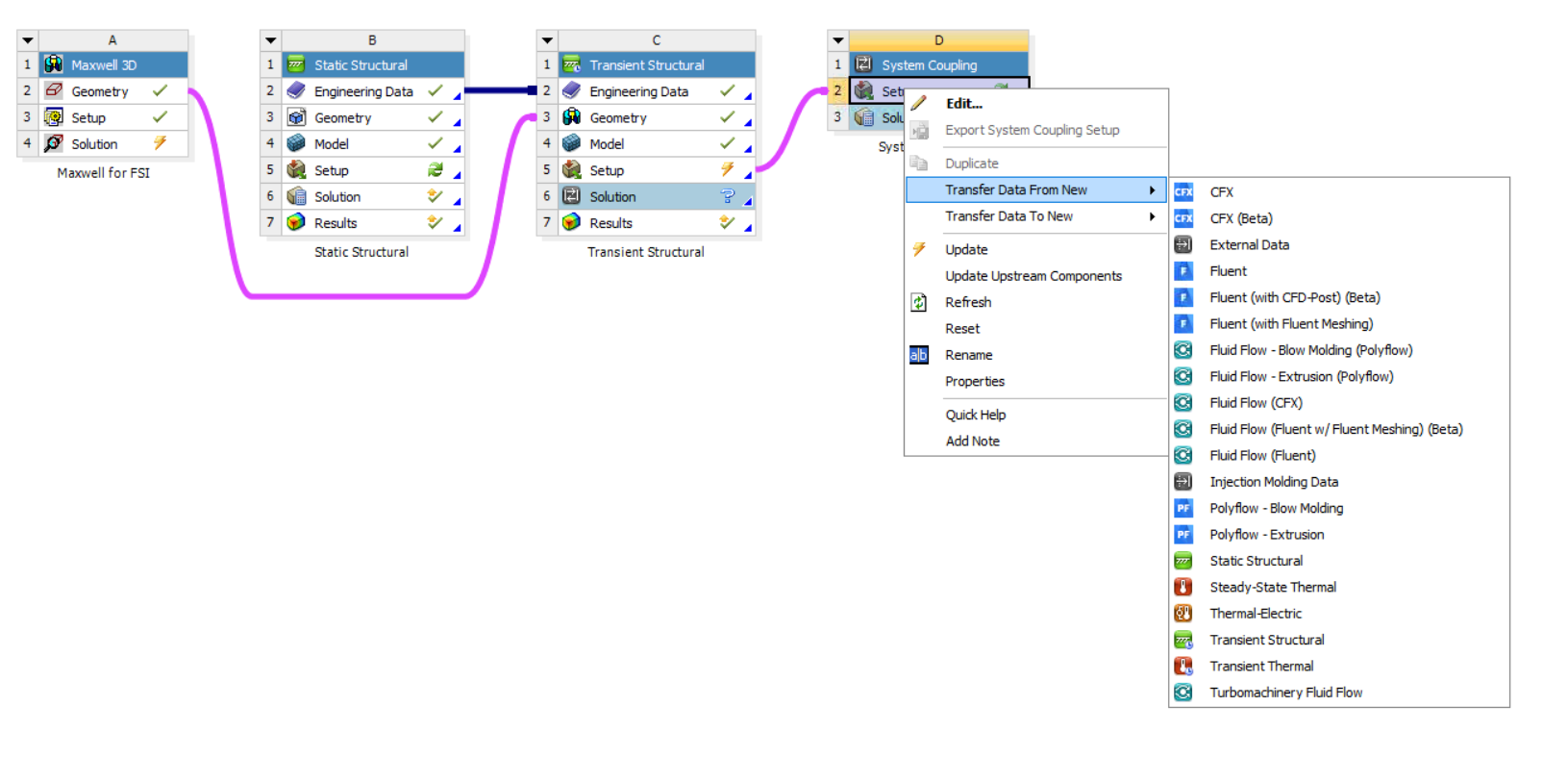Click Solution icon in Static Structural system B
The image size is (1568, 757).
[x=296, y=196]
